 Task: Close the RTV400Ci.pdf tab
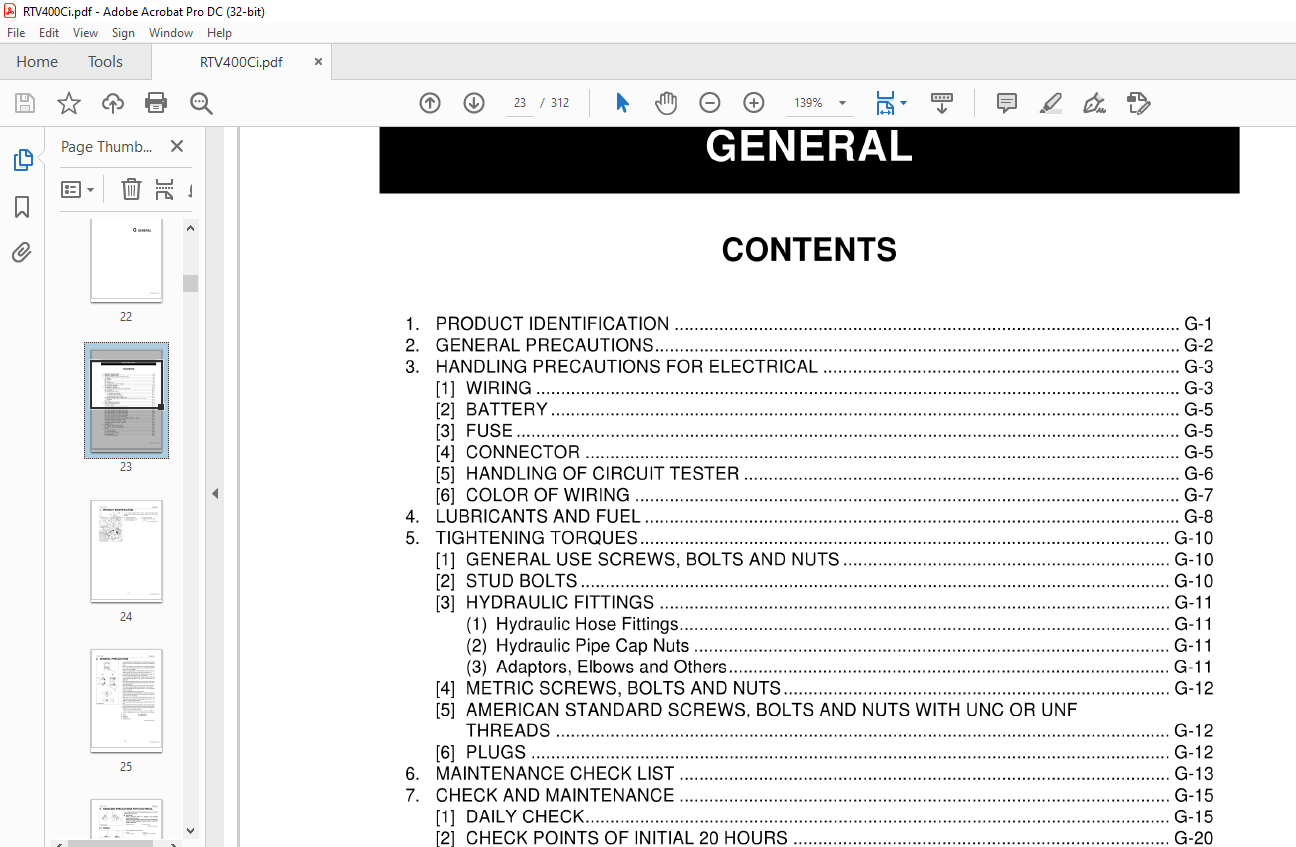pos(319,62)
